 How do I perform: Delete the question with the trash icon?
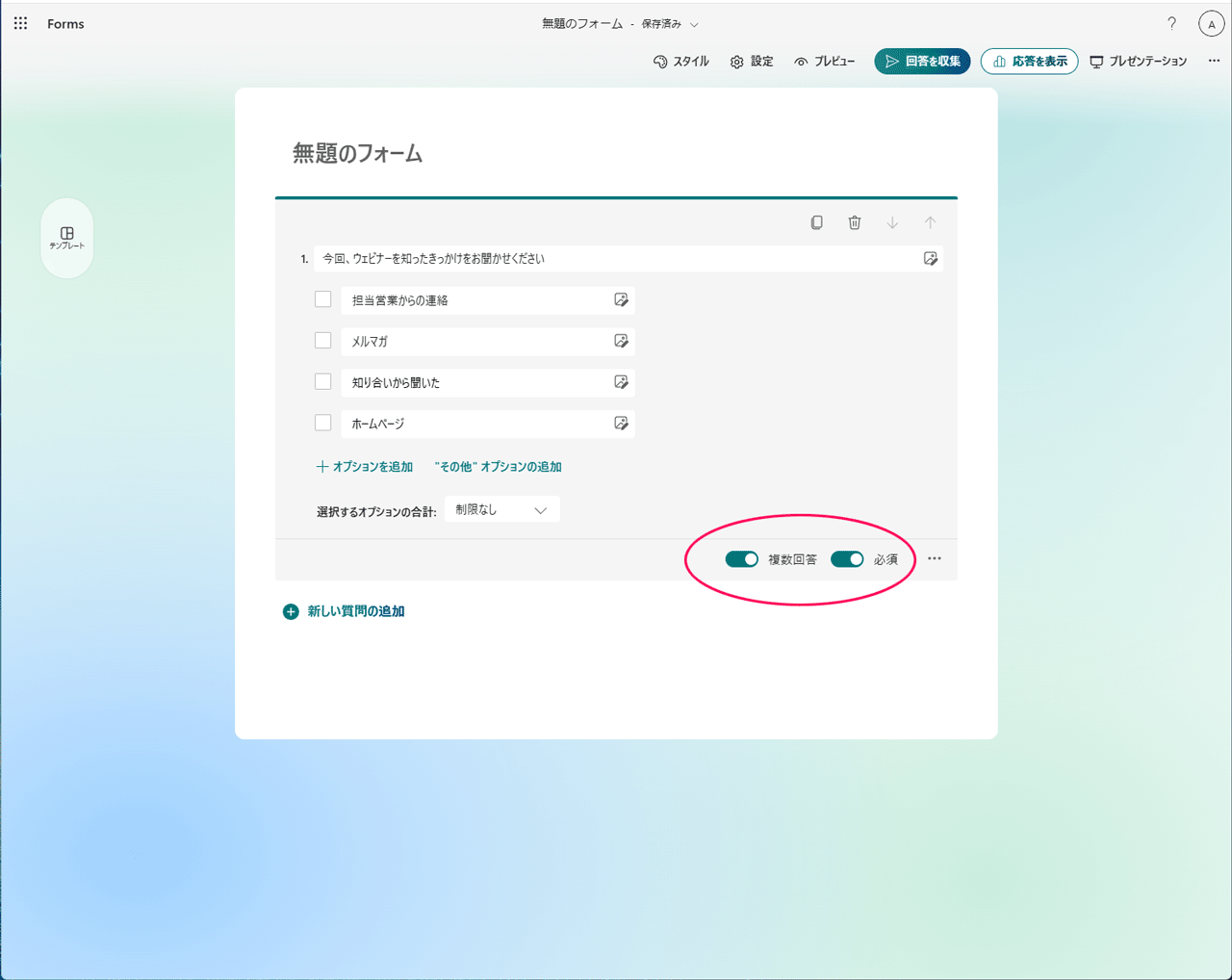tap(854, 222)
